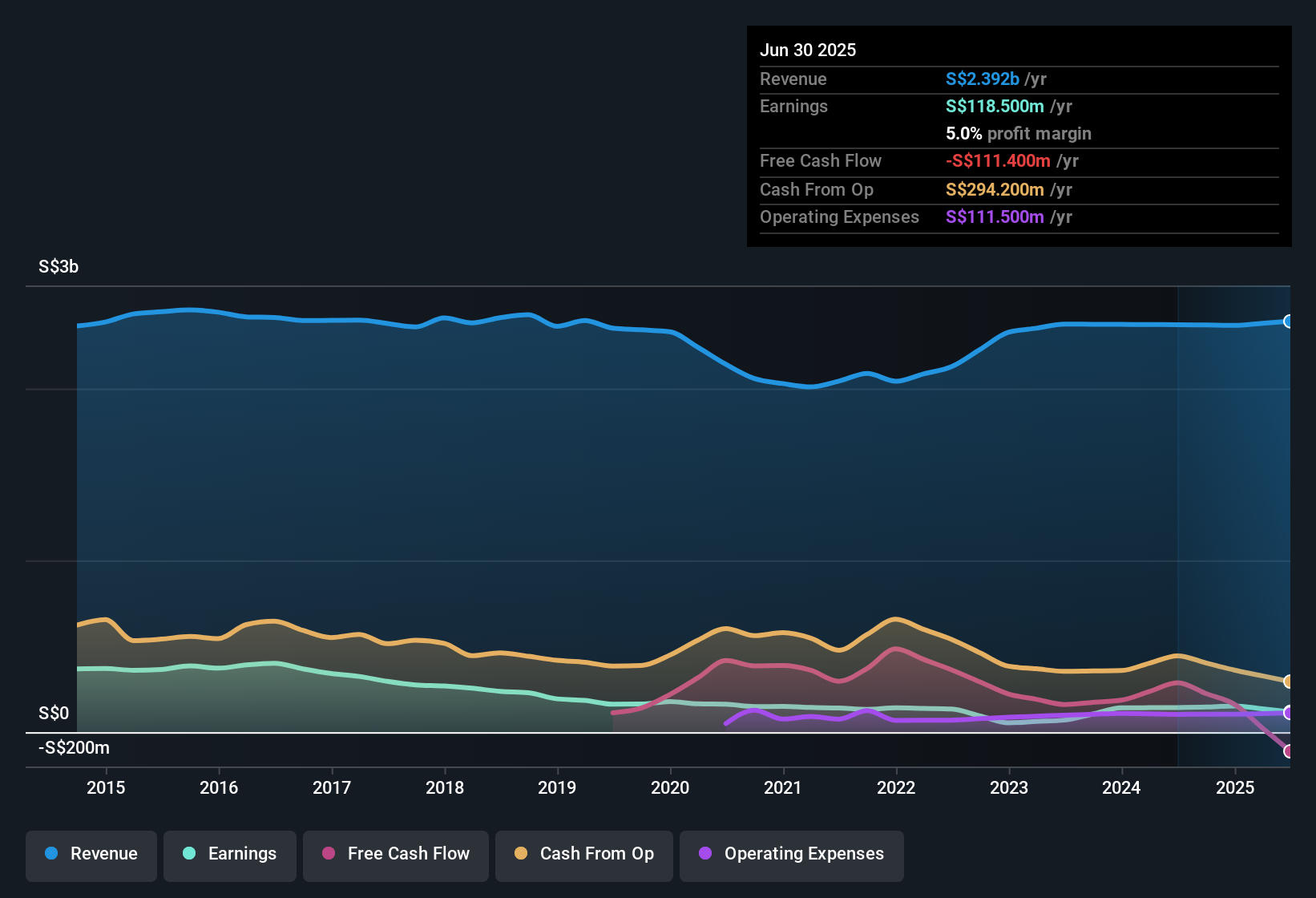Click the orange Cash From Op dot
1316x898 pixels.
[x=521, y=853]
